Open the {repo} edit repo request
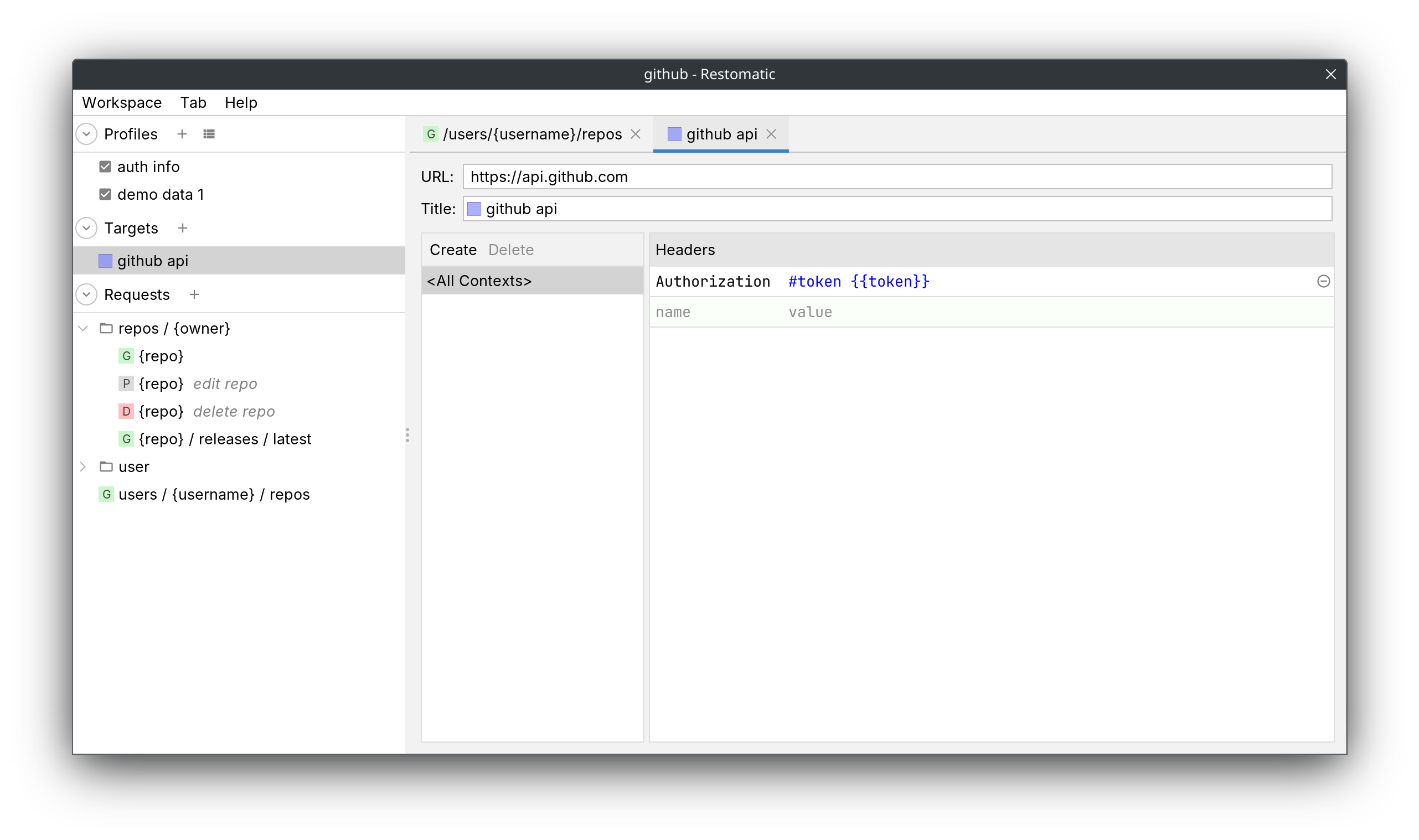1419x840 pixels. (198, 384)
